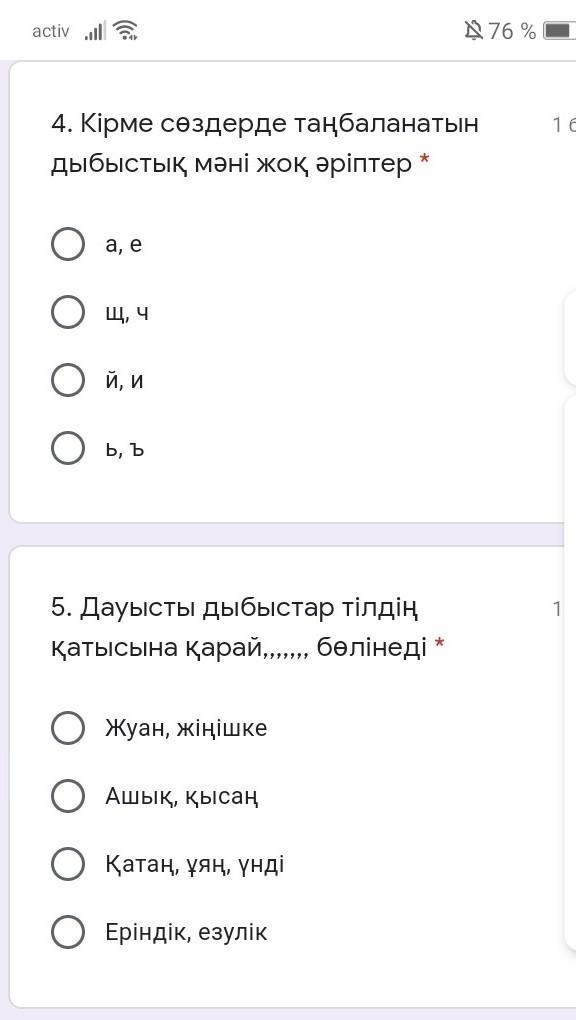Pick 'Қатаң, ұяң, үнді' radio button

[x=68, y=865]
